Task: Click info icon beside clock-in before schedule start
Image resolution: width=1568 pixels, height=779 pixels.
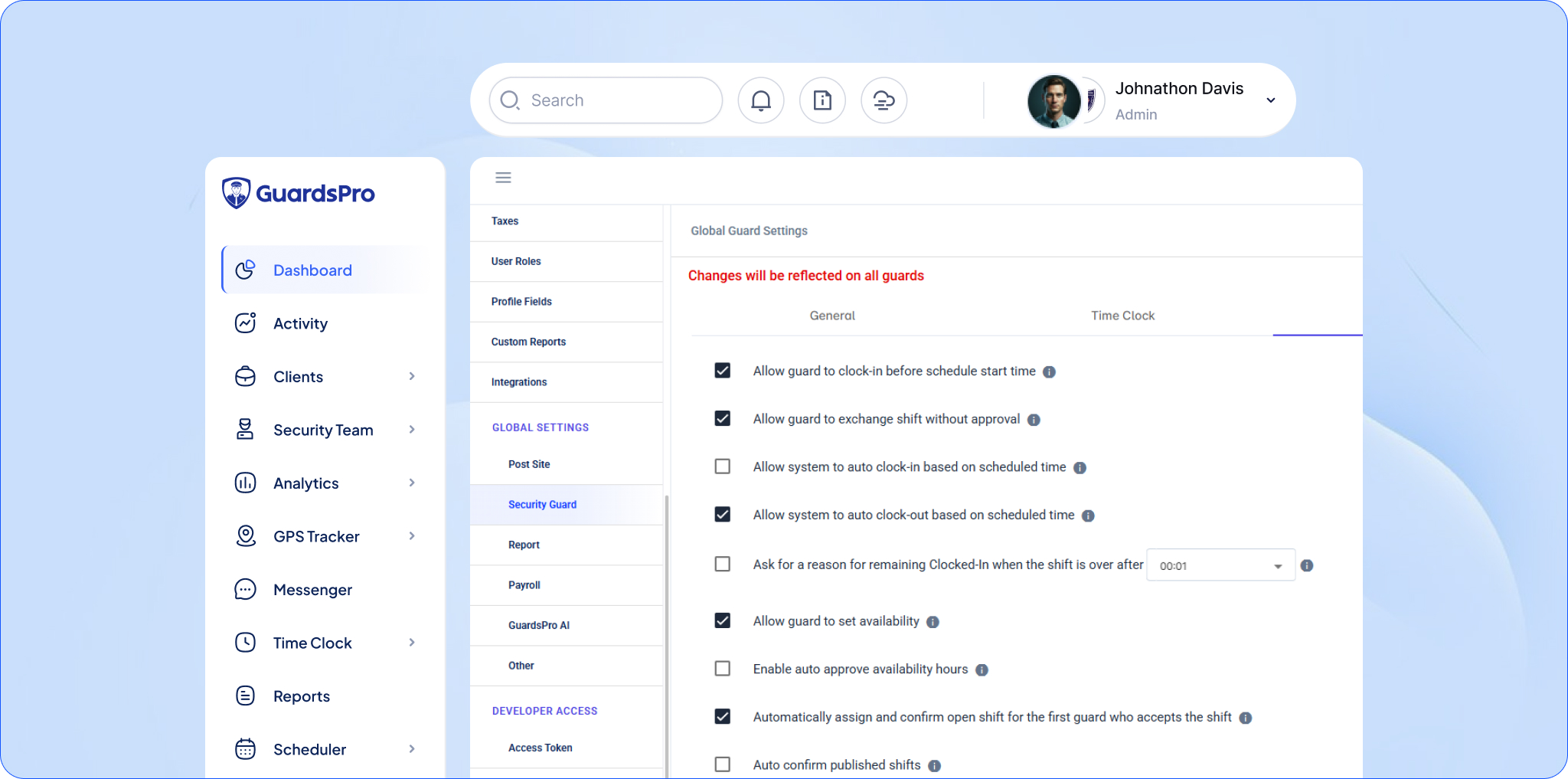Action: (x=1049, y=371)
